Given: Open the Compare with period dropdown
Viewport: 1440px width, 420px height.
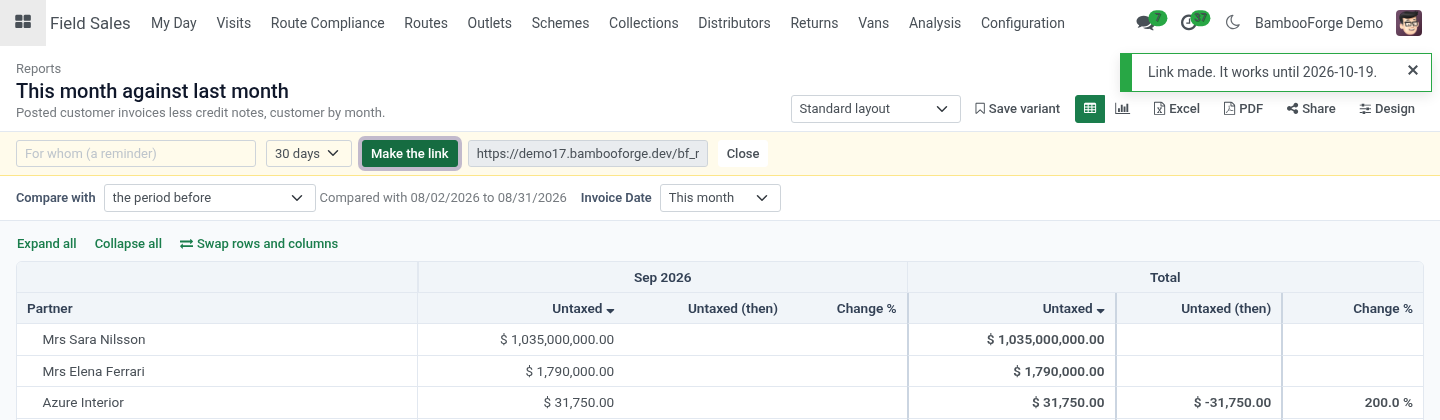Looking at the screenshot, I should [210, 198].
